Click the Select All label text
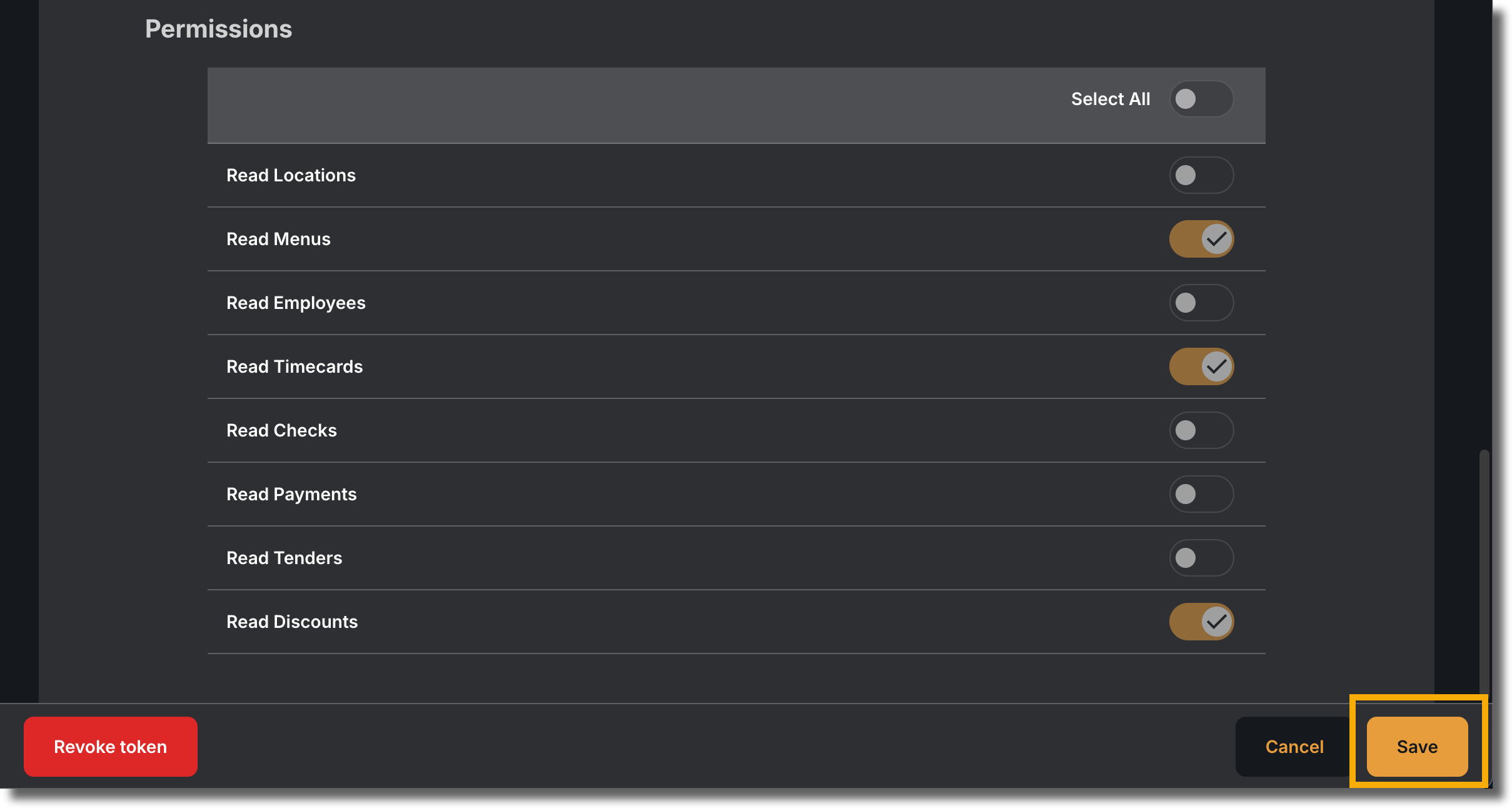Screen dimensions: 1512x808 (x=1111, y=99)
